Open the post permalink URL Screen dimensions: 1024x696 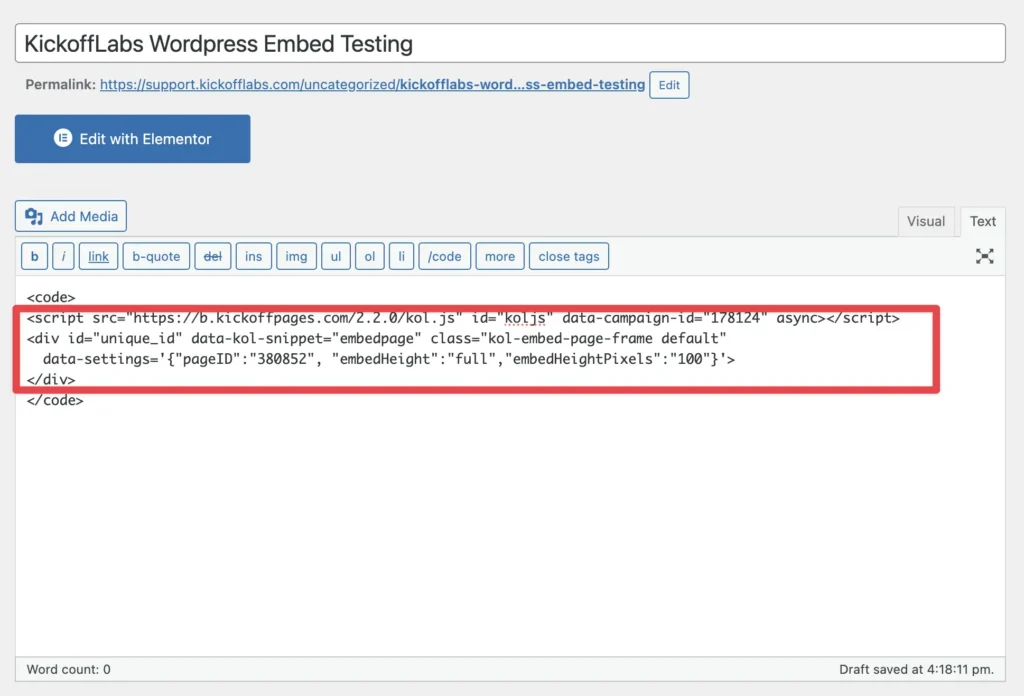[372, 85]
